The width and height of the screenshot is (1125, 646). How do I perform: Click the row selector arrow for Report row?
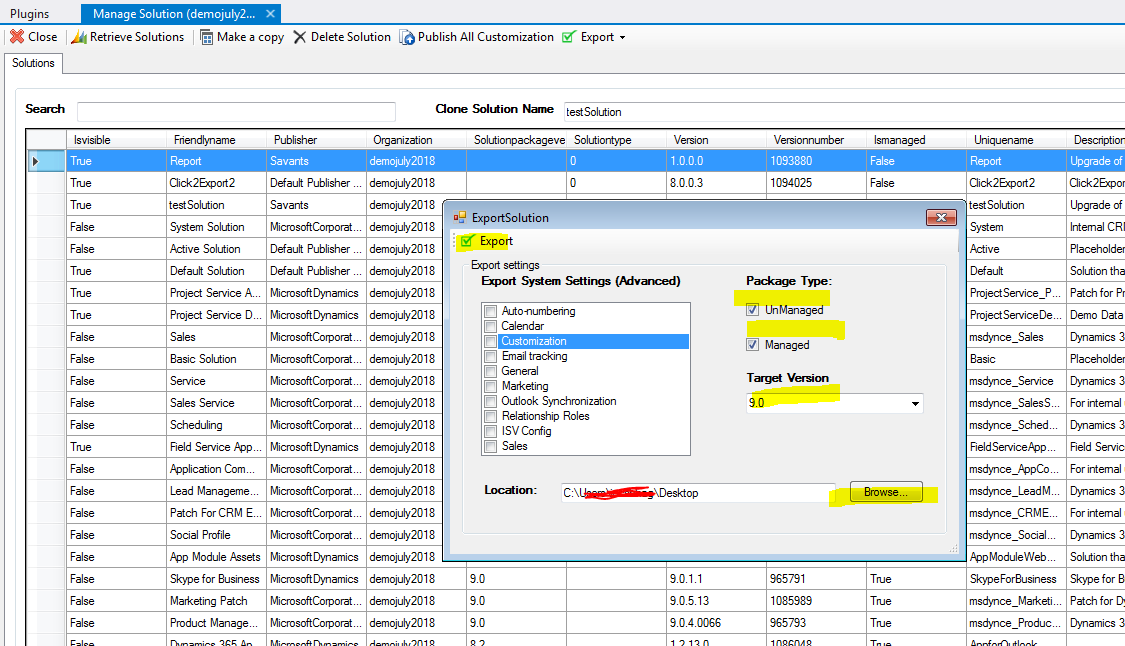click(35, 162)
